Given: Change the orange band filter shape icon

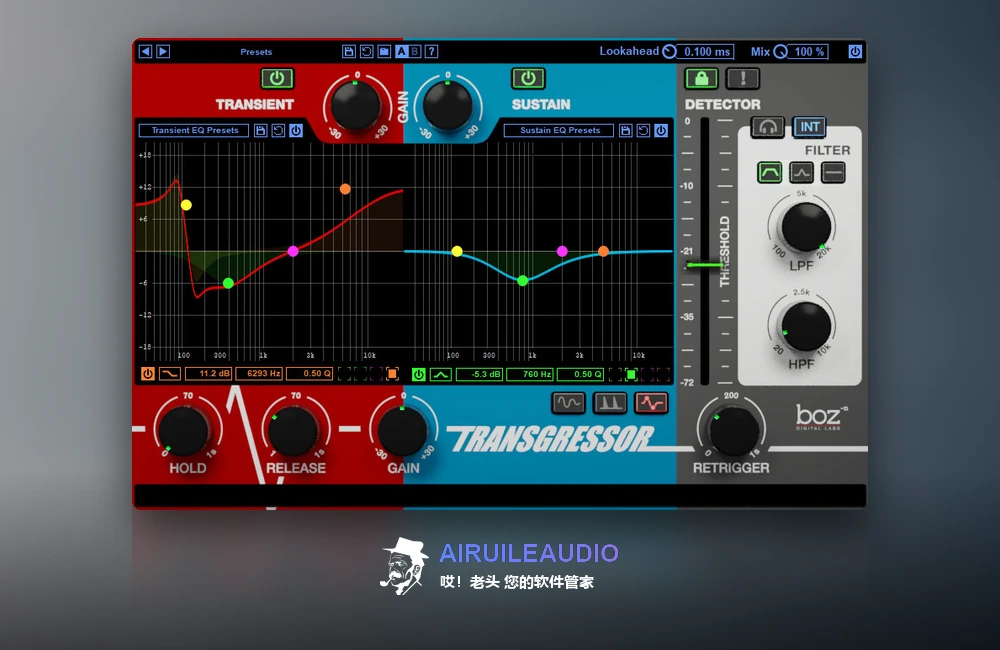Looking at the screenshot, I should [169, 374].
